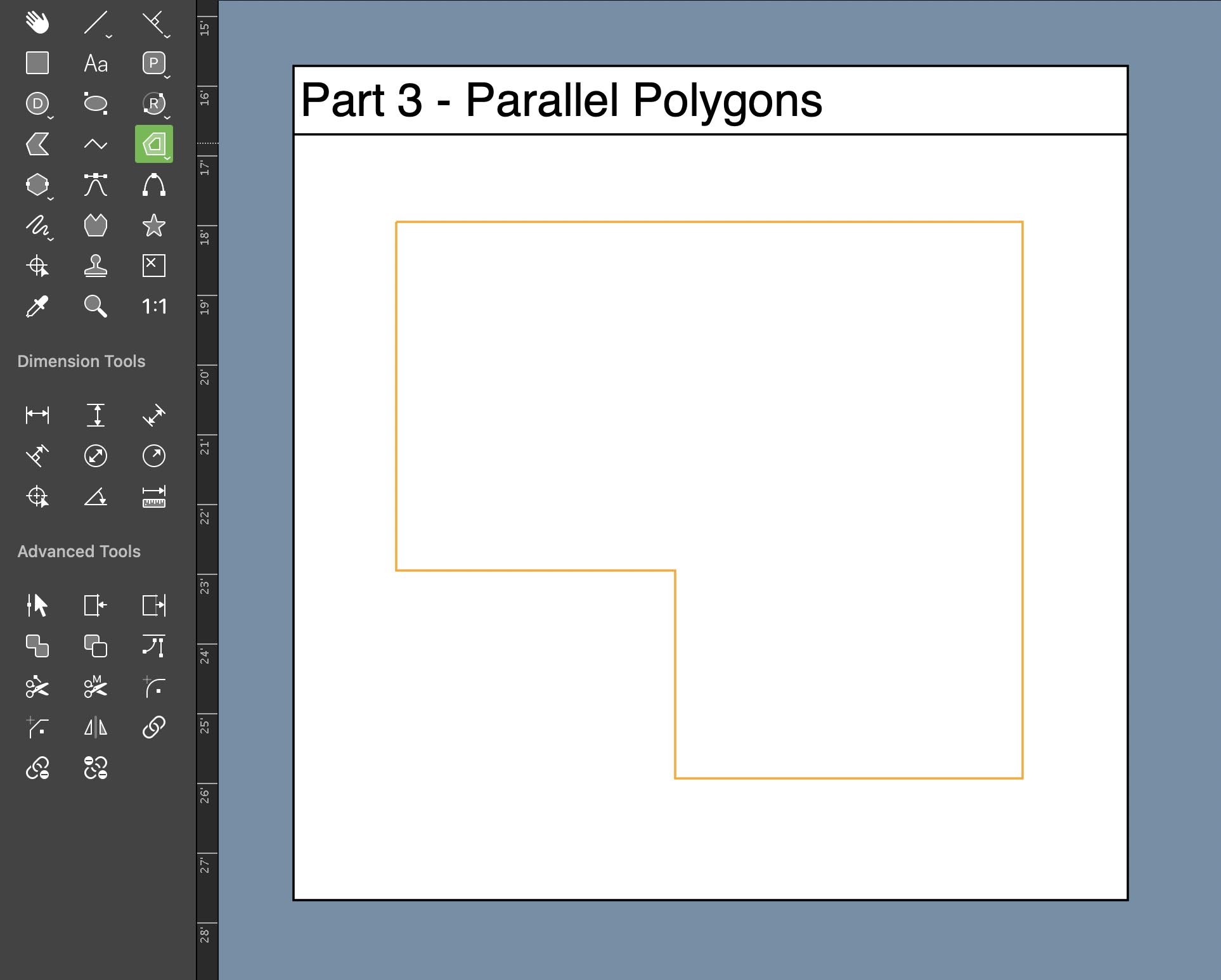
Task: Select the Hand pan tool
Action: [37, 22]
